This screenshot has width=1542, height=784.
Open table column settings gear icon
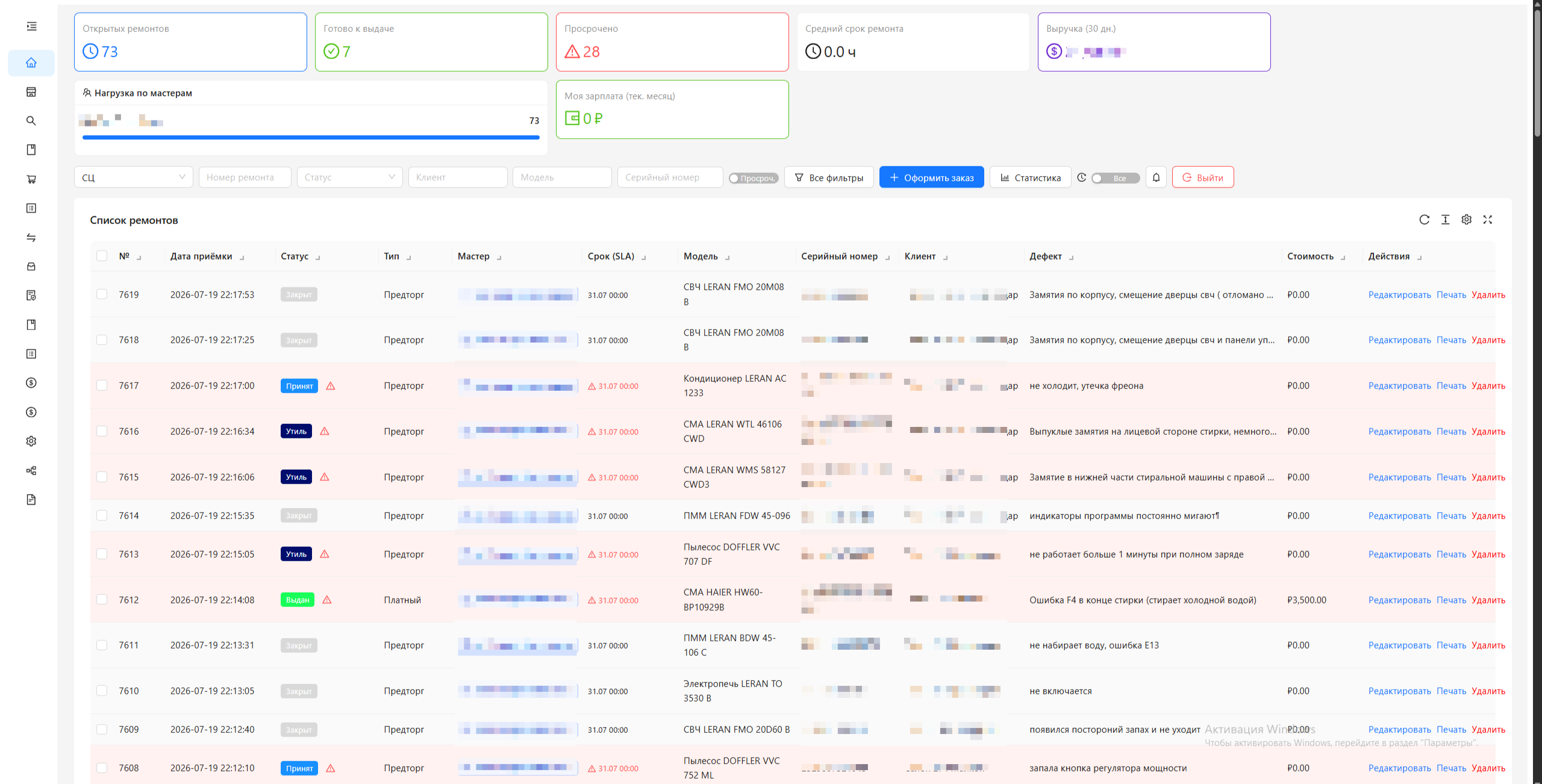click(x=1466, y=220)
